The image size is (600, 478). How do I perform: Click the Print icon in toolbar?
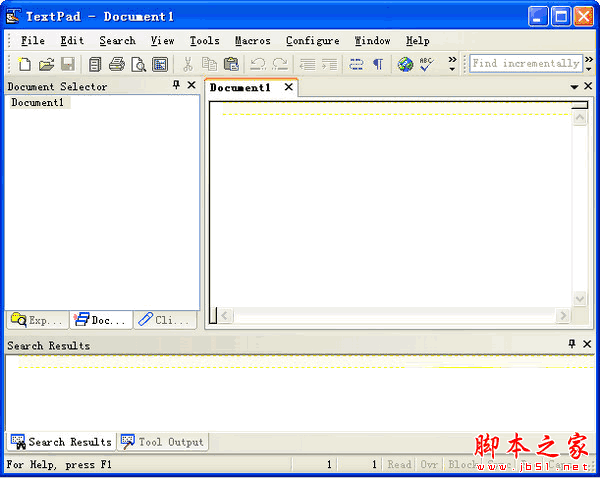coord(117,64)
